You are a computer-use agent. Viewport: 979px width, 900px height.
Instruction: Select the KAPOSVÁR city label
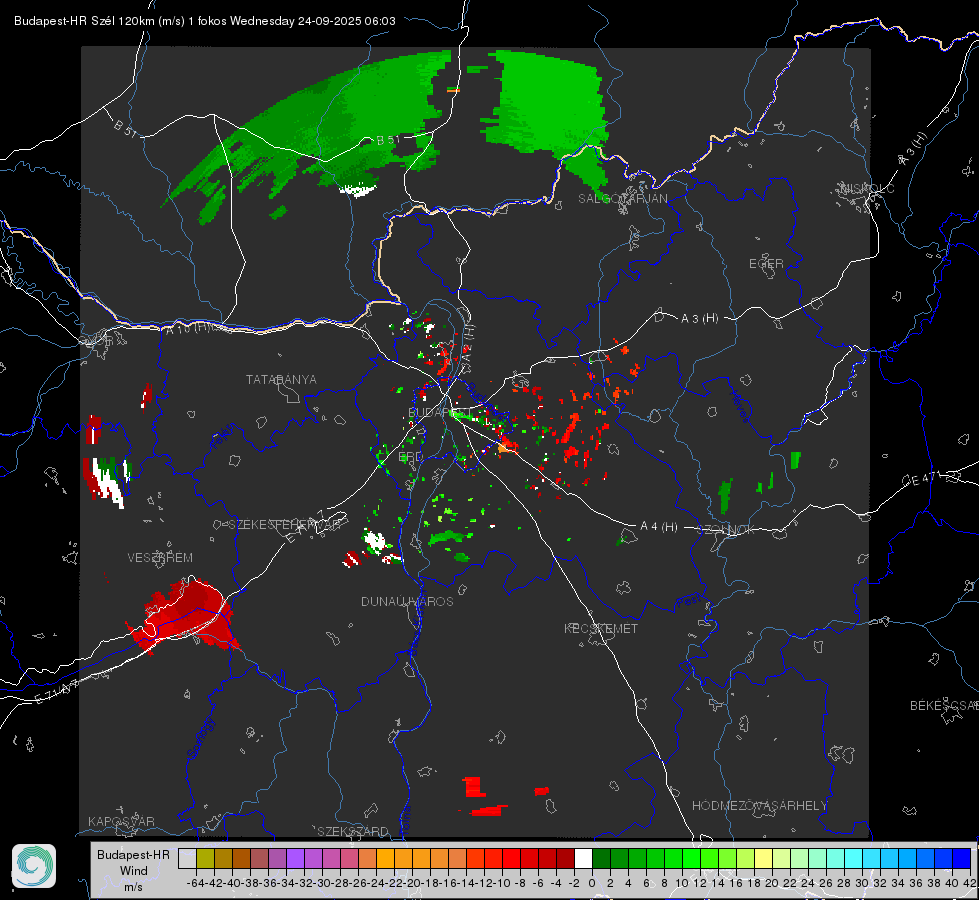click(121, 821)
